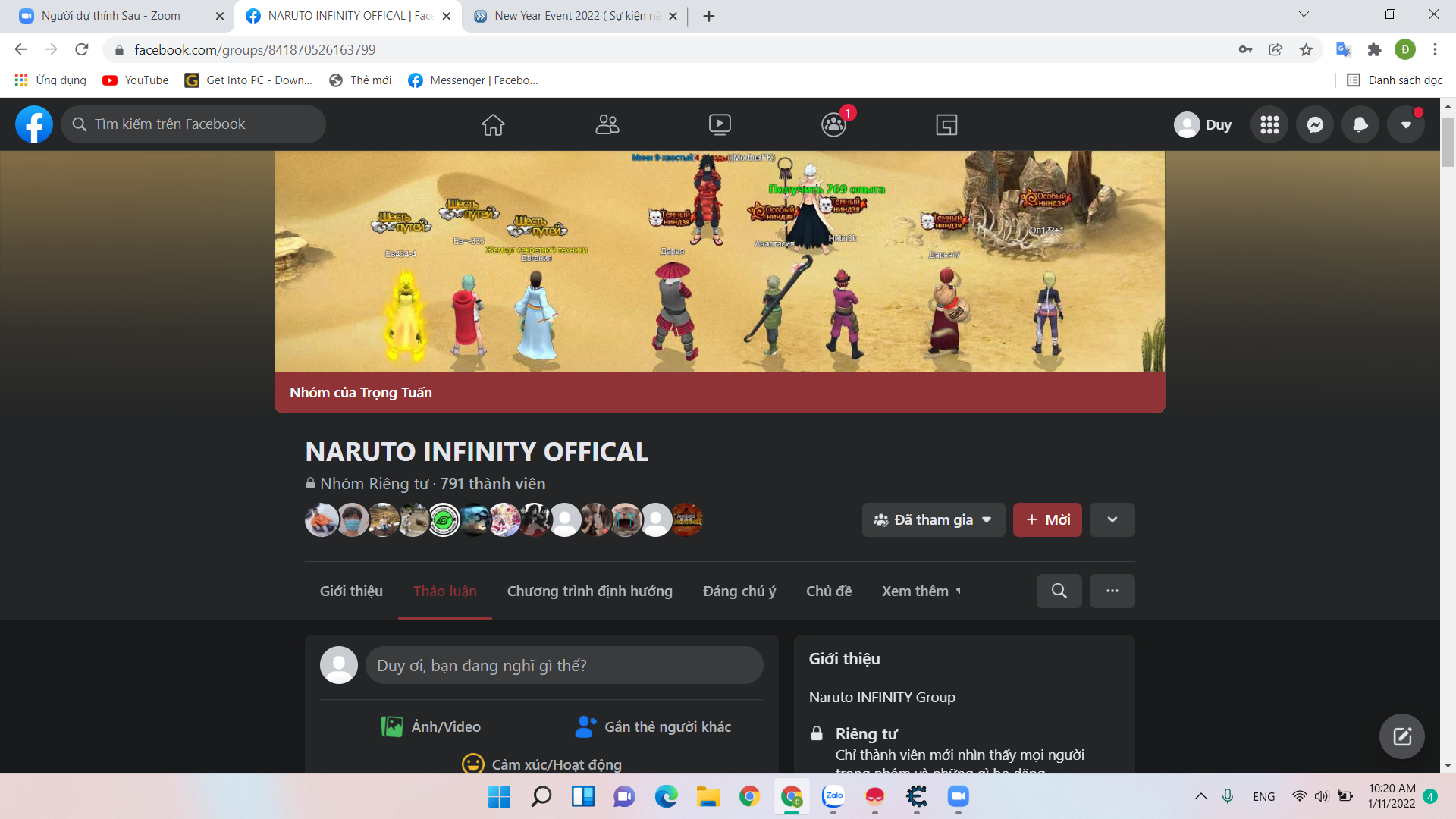The width and height of the screenshot is (1456, 819).
Task: Click Gắn thẻ người khác
Action: pos(653,727)
